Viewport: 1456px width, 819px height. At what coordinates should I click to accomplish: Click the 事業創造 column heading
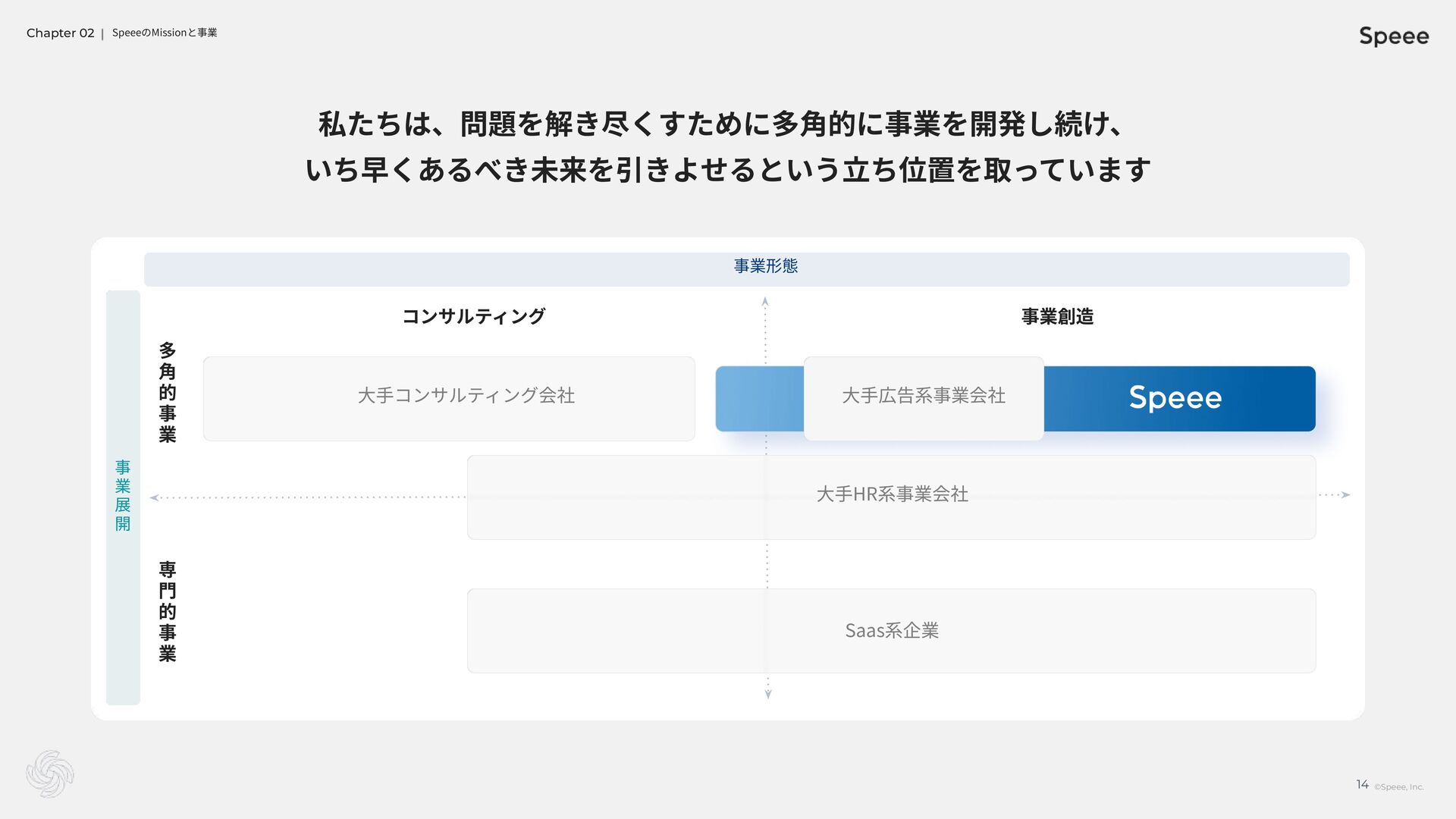(x=1057, y=316)
